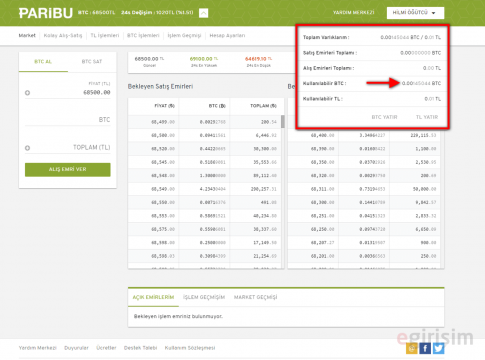Switch to the BTC SAT tab
485x360 pixels.
tap(92, 62)
